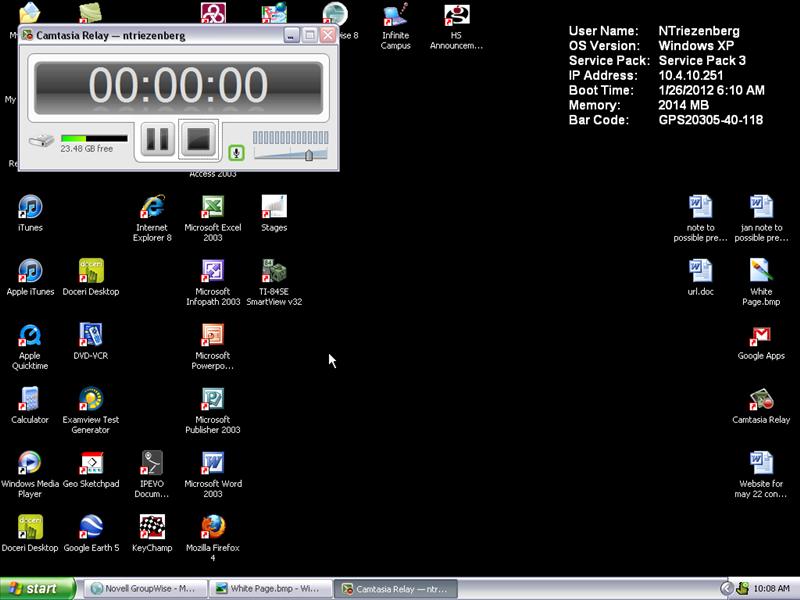Select the Examview Test Generator shortcut
Viewport: 800px width, 600px height.
point(90,411)
